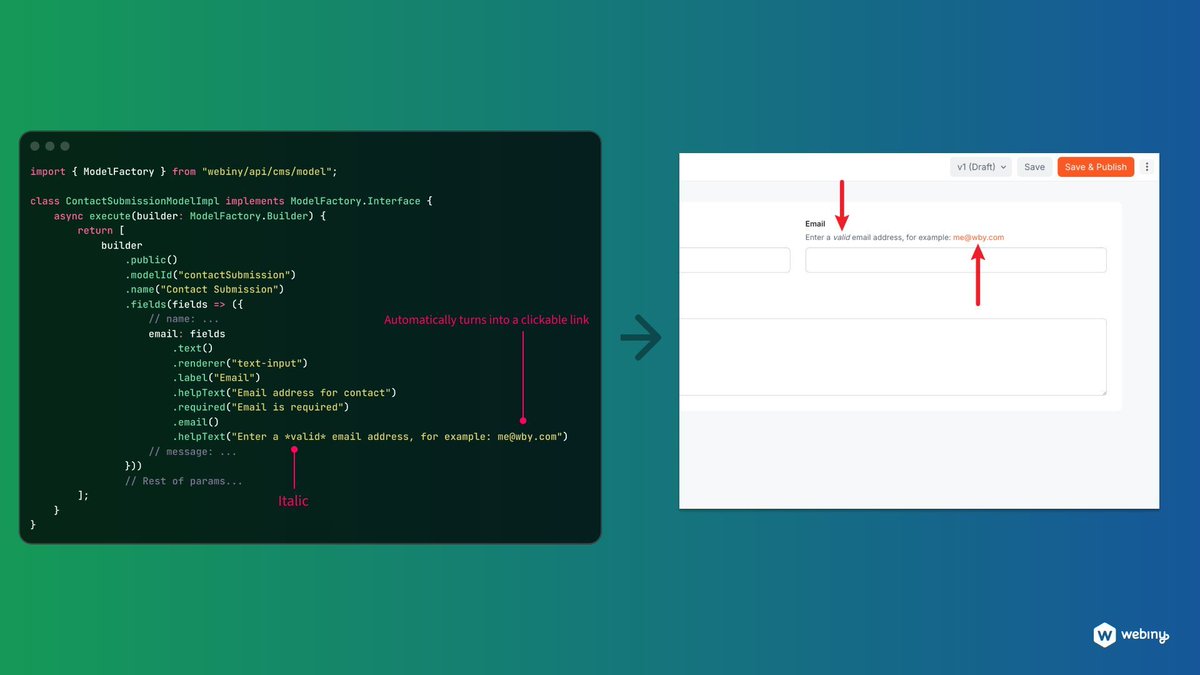Image resolution: width=1200 pixels, height=675 pixels.
Task: Click the Webiny logo in bottom right corner
Action: [x=1132, y=634]
